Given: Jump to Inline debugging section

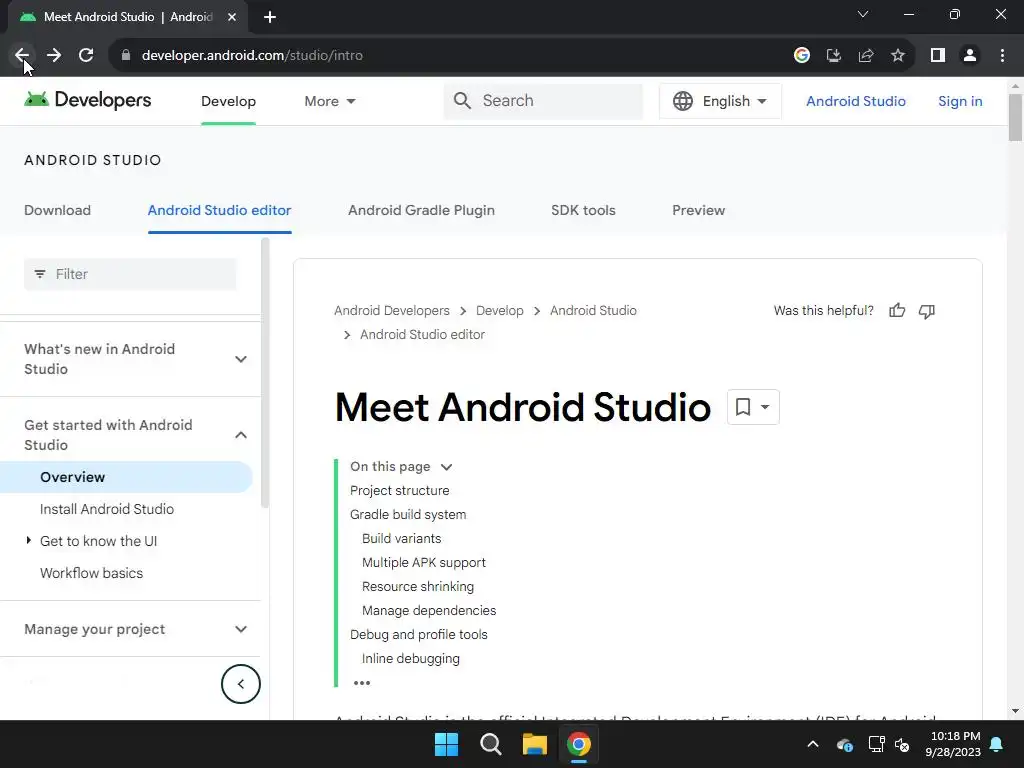Looking at the screenshot, I should click(411, 659).
